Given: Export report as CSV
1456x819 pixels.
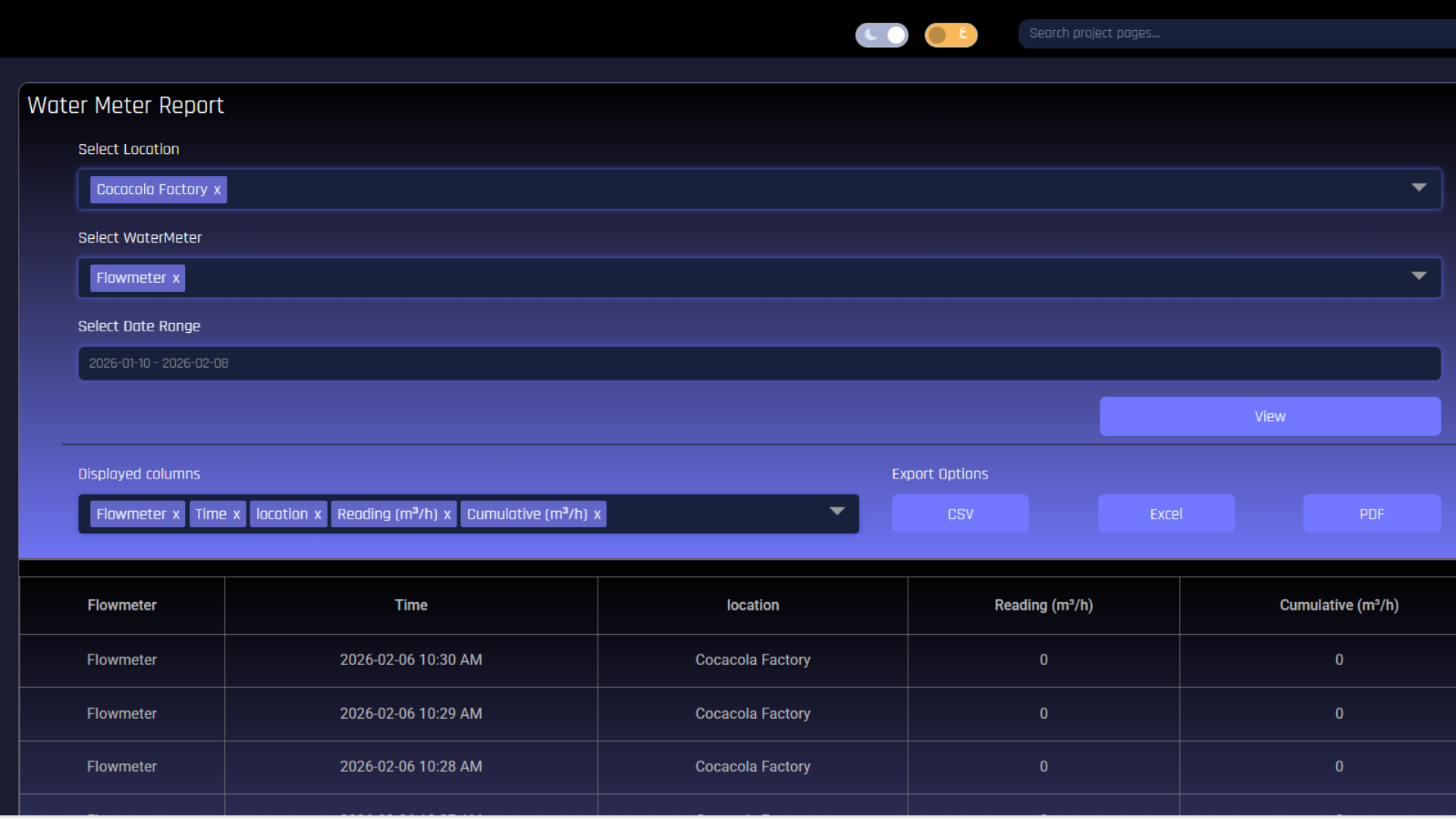Looking at the screenshot, I should (x=960, y=514).
